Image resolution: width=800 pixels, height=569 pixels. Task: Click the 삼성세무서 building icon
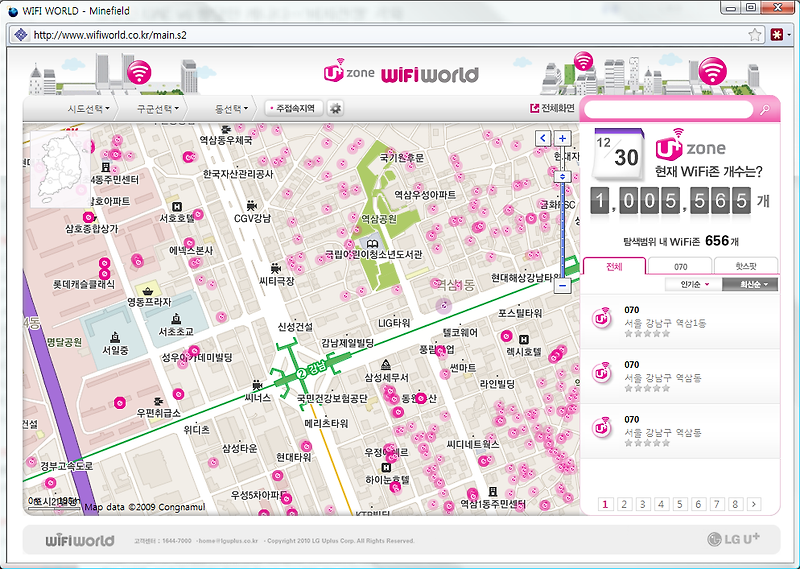click(x=386, y=364)
